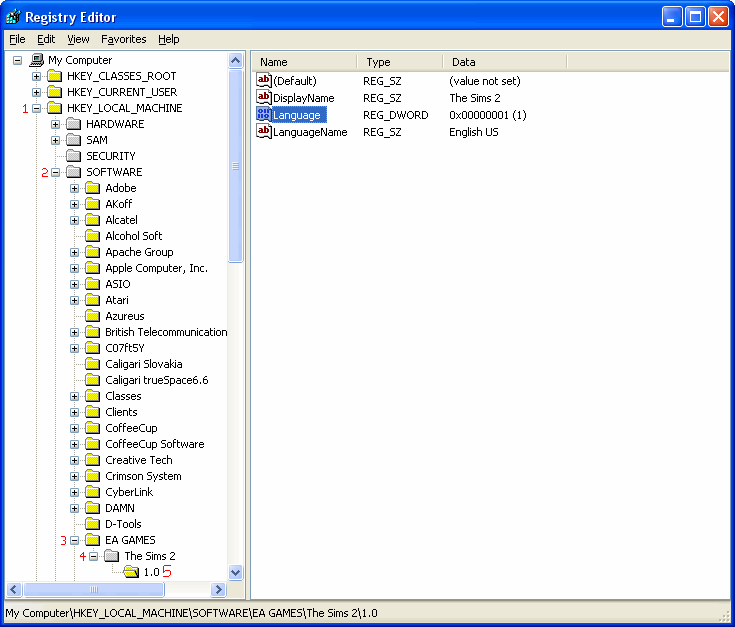
Task: Select the Alcatel key
Action: (121, 220)
